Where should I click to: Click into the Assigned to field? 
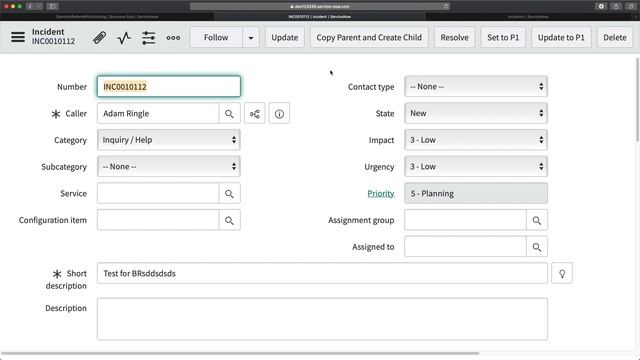click(465, 247)
